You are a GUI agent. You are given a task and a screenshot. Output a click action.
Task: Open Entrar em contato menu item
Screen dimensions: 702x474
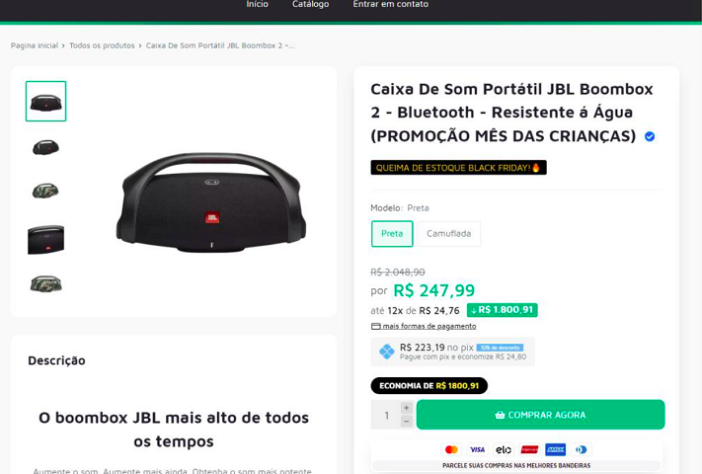tap(390, 4)
